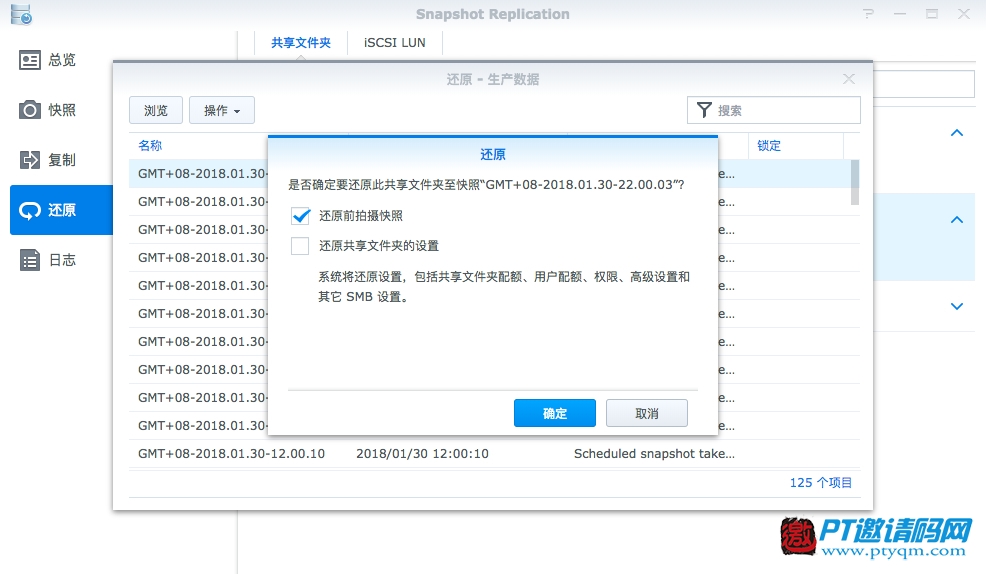
Task: Expand the down chevron section
Action: 957,306
